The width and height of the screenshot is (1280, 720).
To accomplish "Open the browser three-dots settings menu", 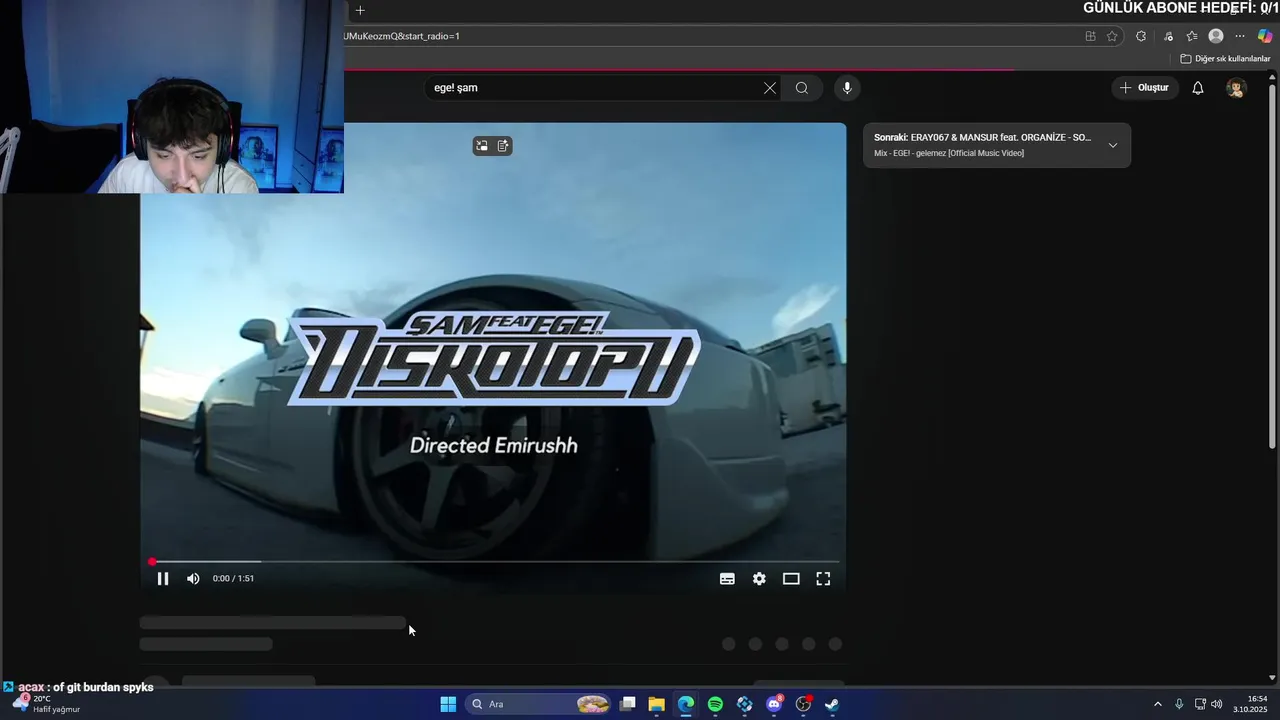I will coord(1240,36).
